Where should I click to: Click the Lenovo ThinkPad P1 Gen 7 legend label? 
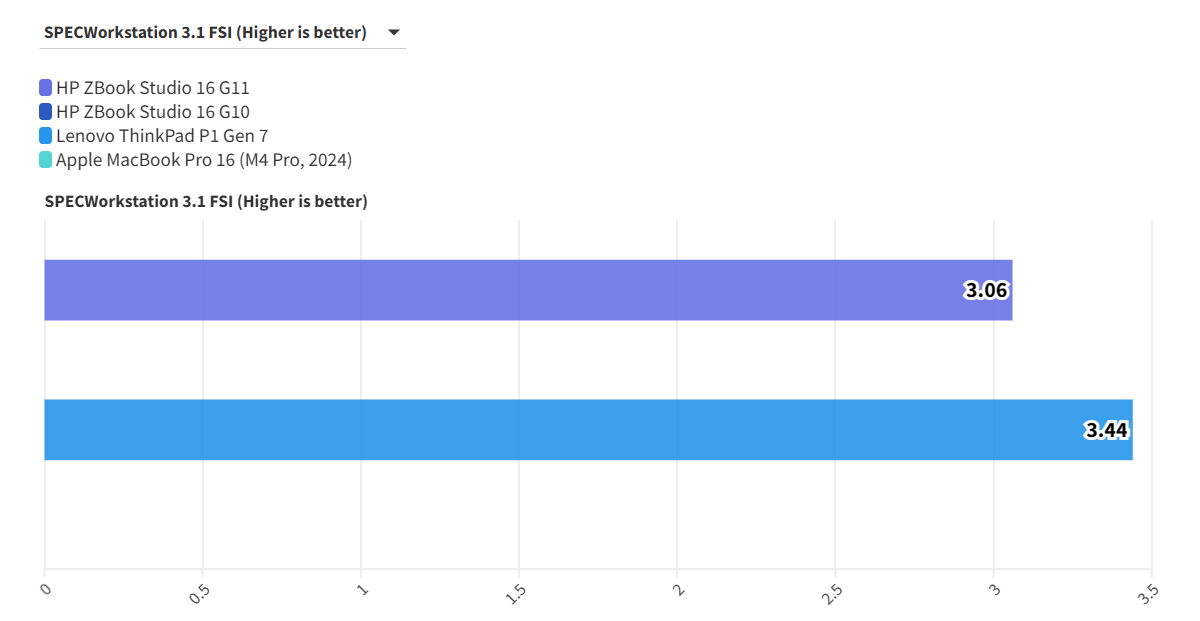point(162,136)
